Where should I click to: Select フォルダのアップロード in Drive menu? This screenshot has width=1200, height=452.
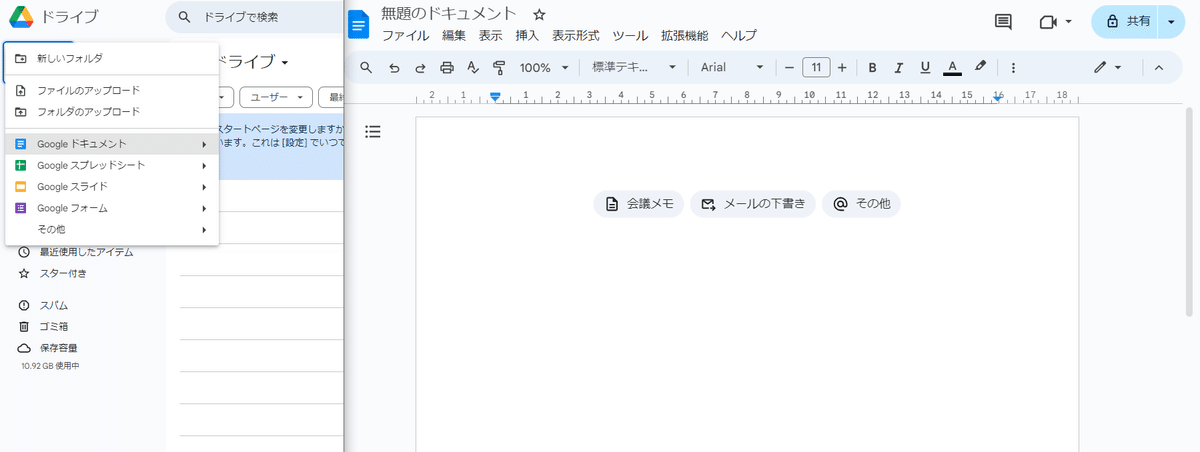pos(112,112)
